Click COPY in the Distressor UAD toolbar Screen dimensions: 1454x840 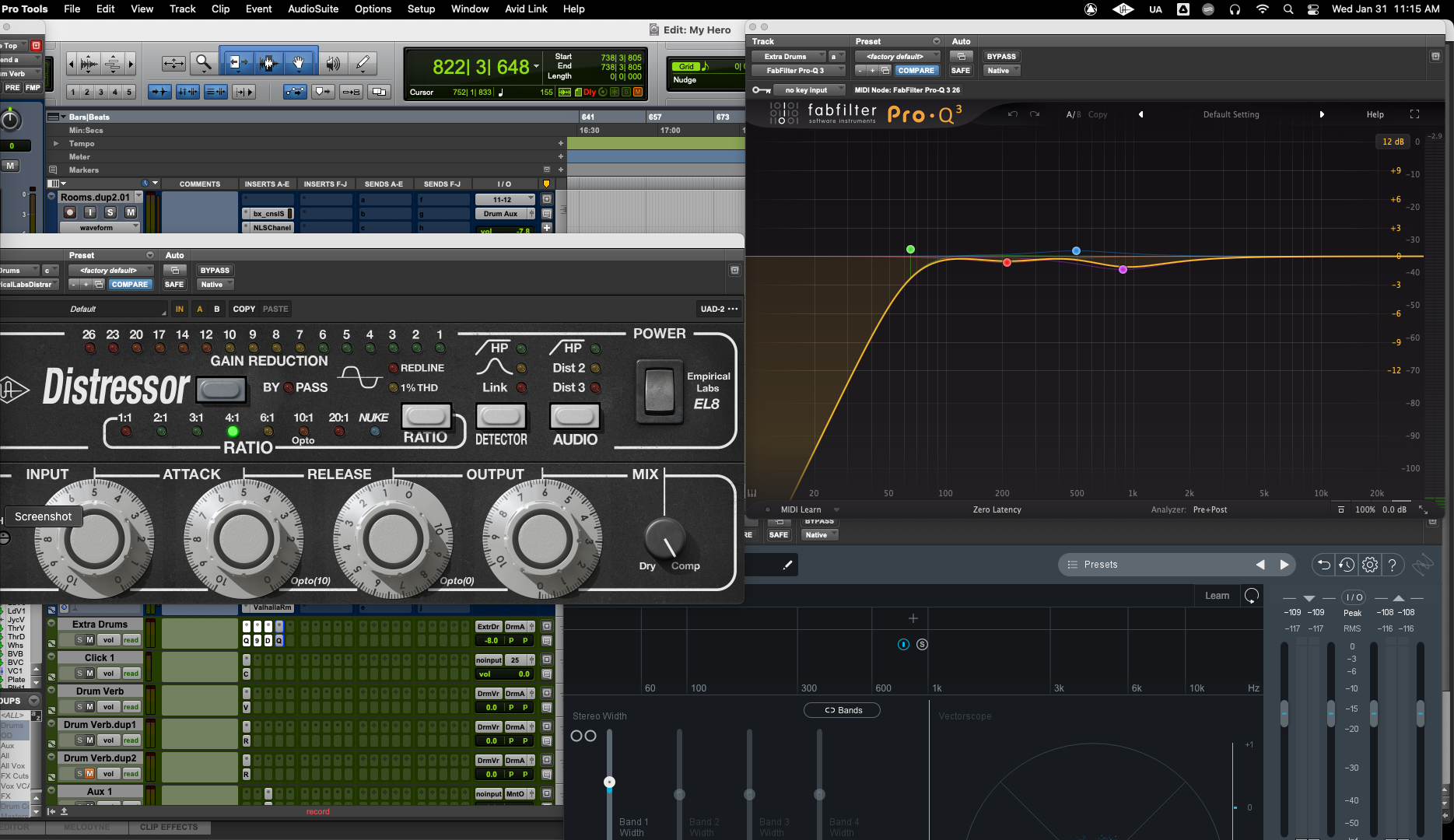coord(244,309)
